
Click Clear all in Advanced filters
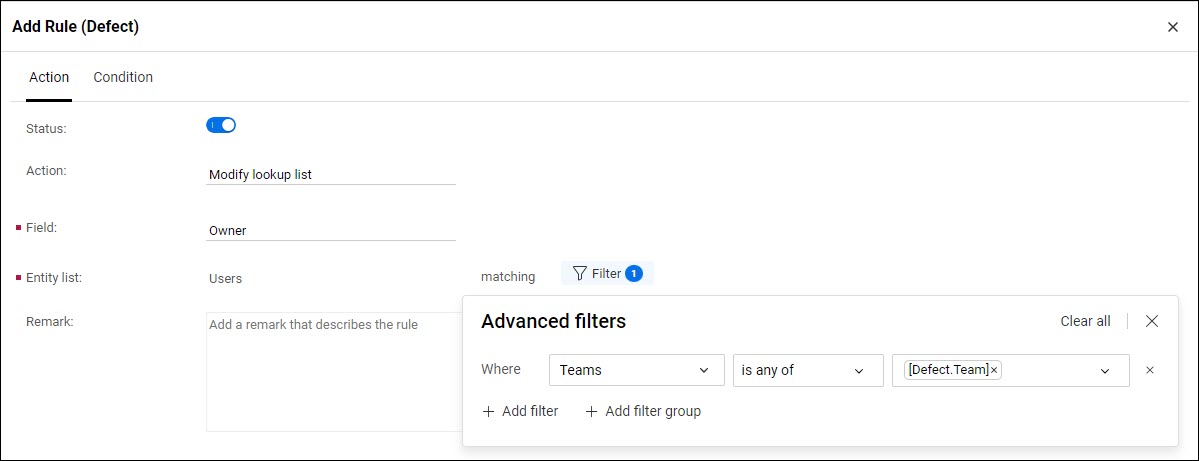click(x=1085, y=321)
